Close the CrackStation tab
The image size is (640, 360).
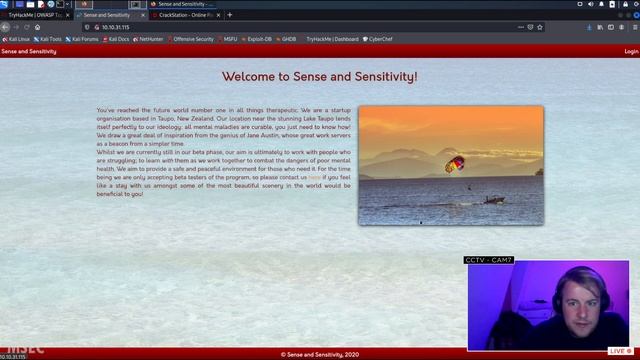click(218, 15)
